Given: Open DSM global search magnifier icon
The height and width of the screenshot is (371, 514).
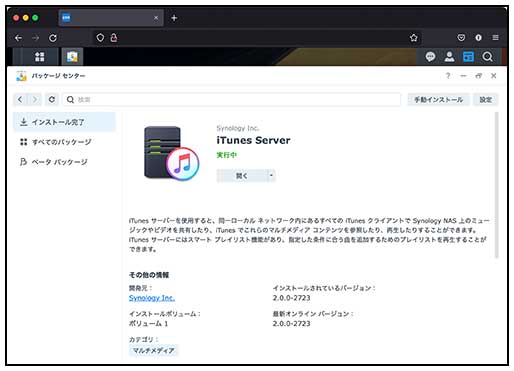Looking at the screenshot, I should click(x=487, y=57).
